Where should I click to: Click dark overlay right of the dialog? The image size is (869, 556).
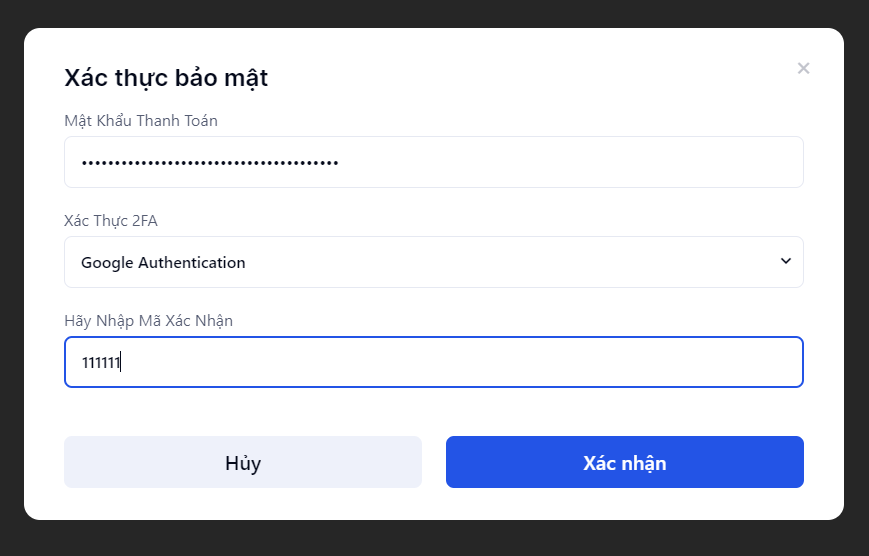857,278
